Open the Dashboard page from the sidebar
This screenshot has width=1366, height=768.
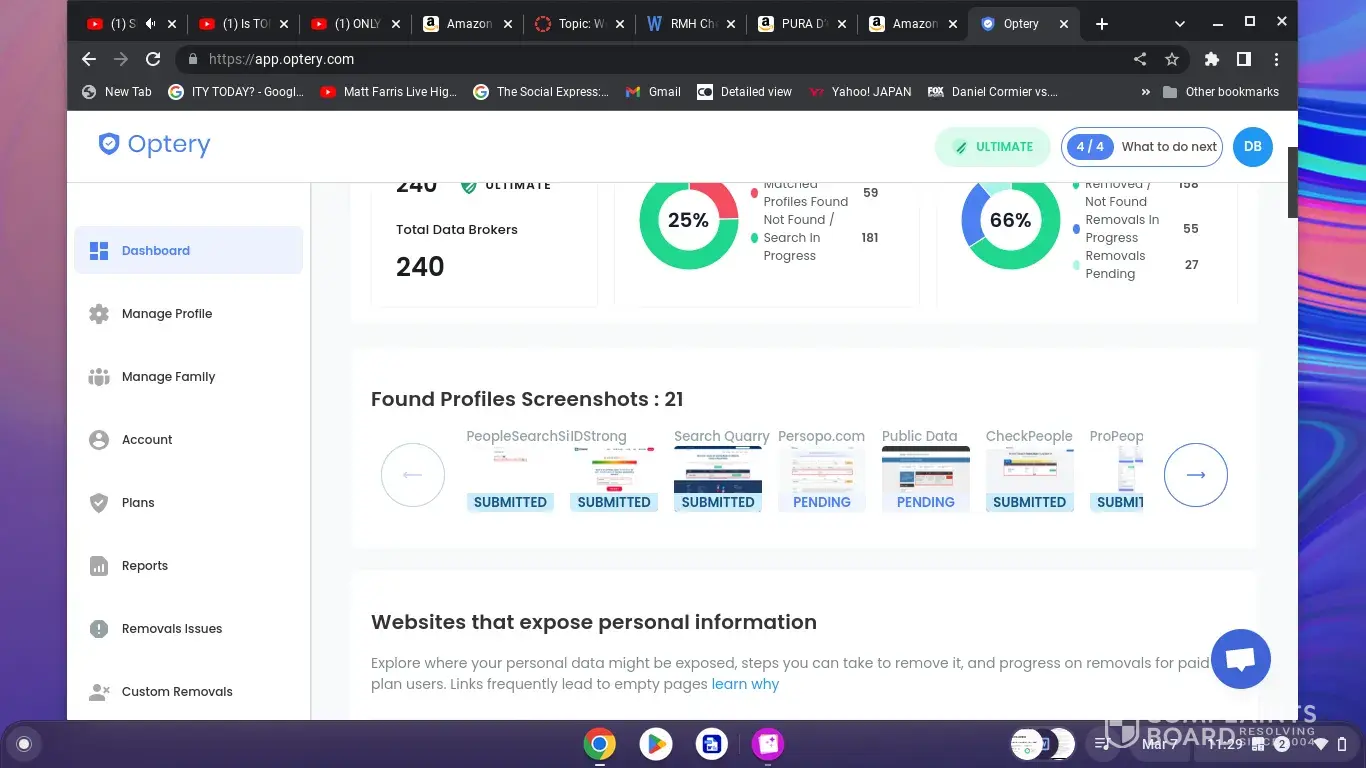pos(188,250)
